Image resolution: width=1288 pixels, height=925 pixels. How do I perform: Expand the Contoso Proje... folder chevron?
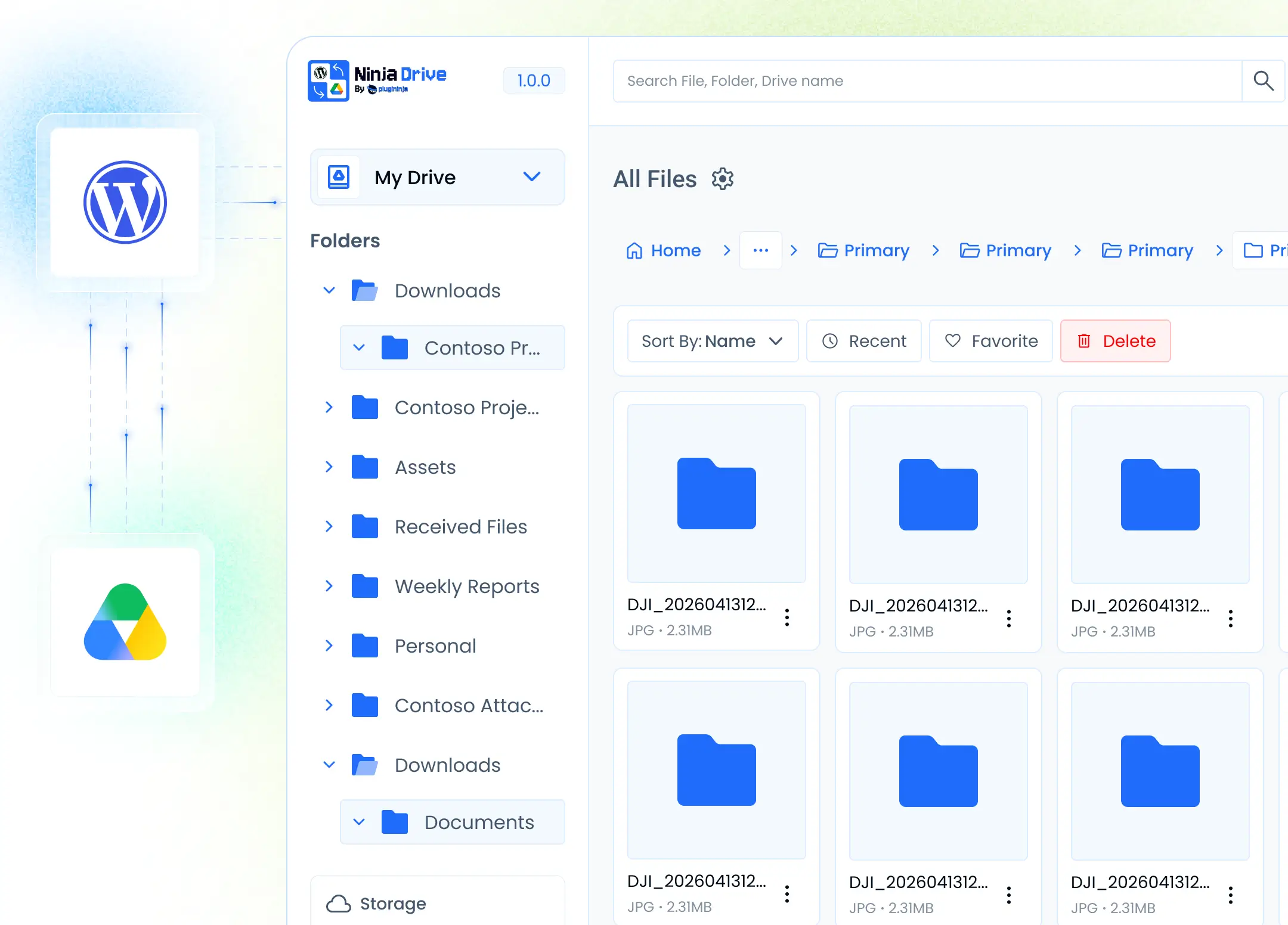tap(329, 407)
